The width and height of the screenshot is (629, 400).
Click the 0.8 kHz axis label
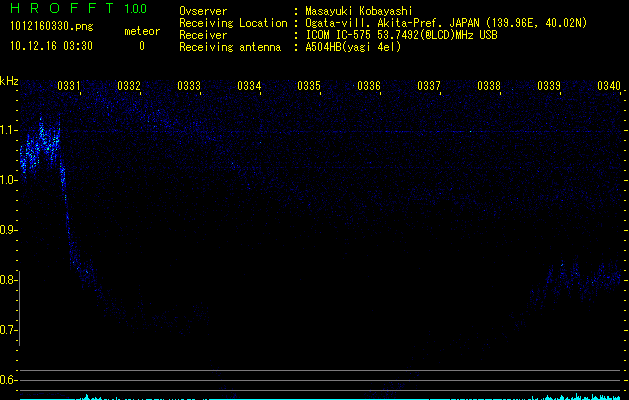coord(7,280)
